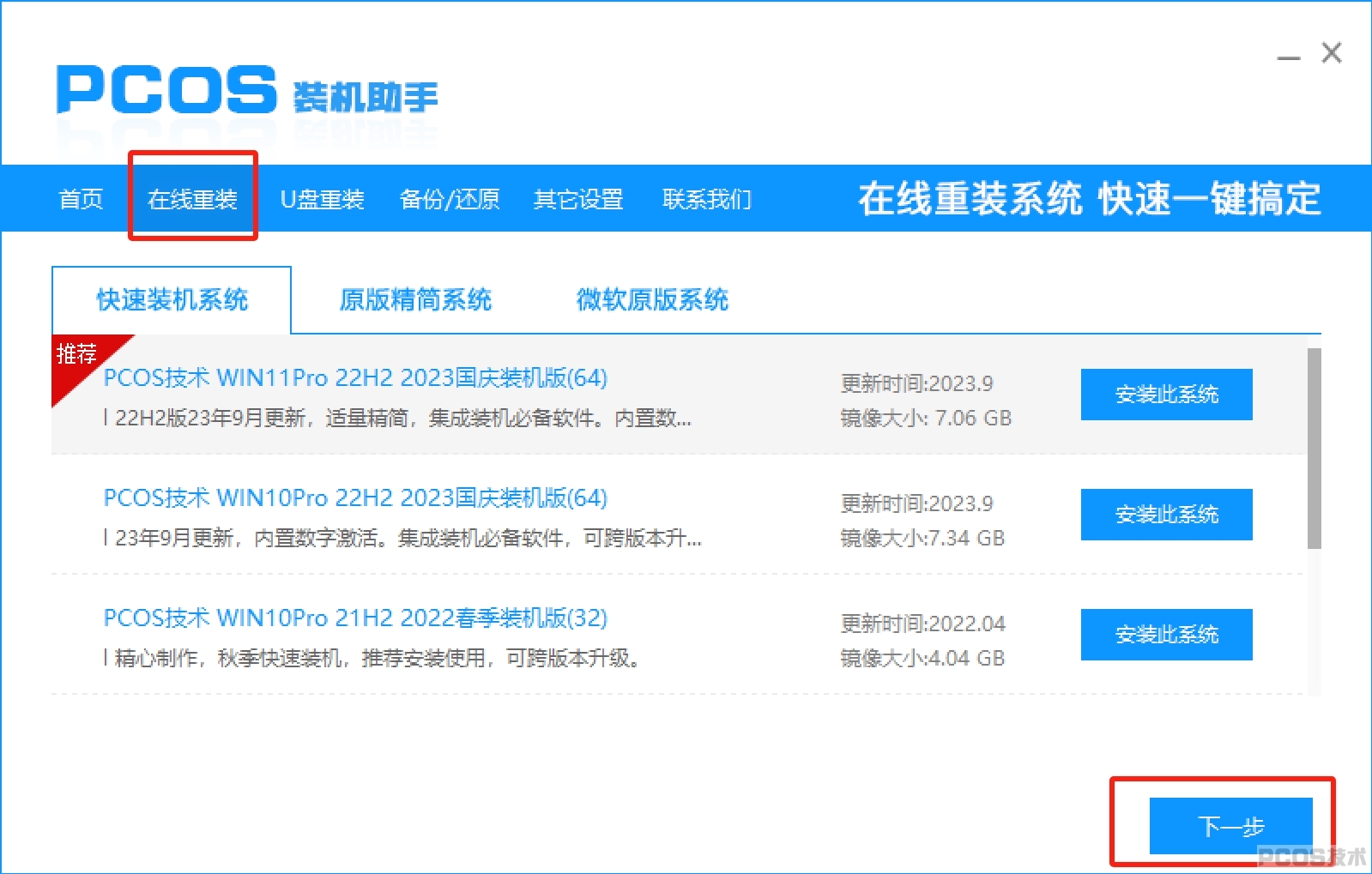Open 联系我们 page
1372x874 pixels.
pos(707,199)
